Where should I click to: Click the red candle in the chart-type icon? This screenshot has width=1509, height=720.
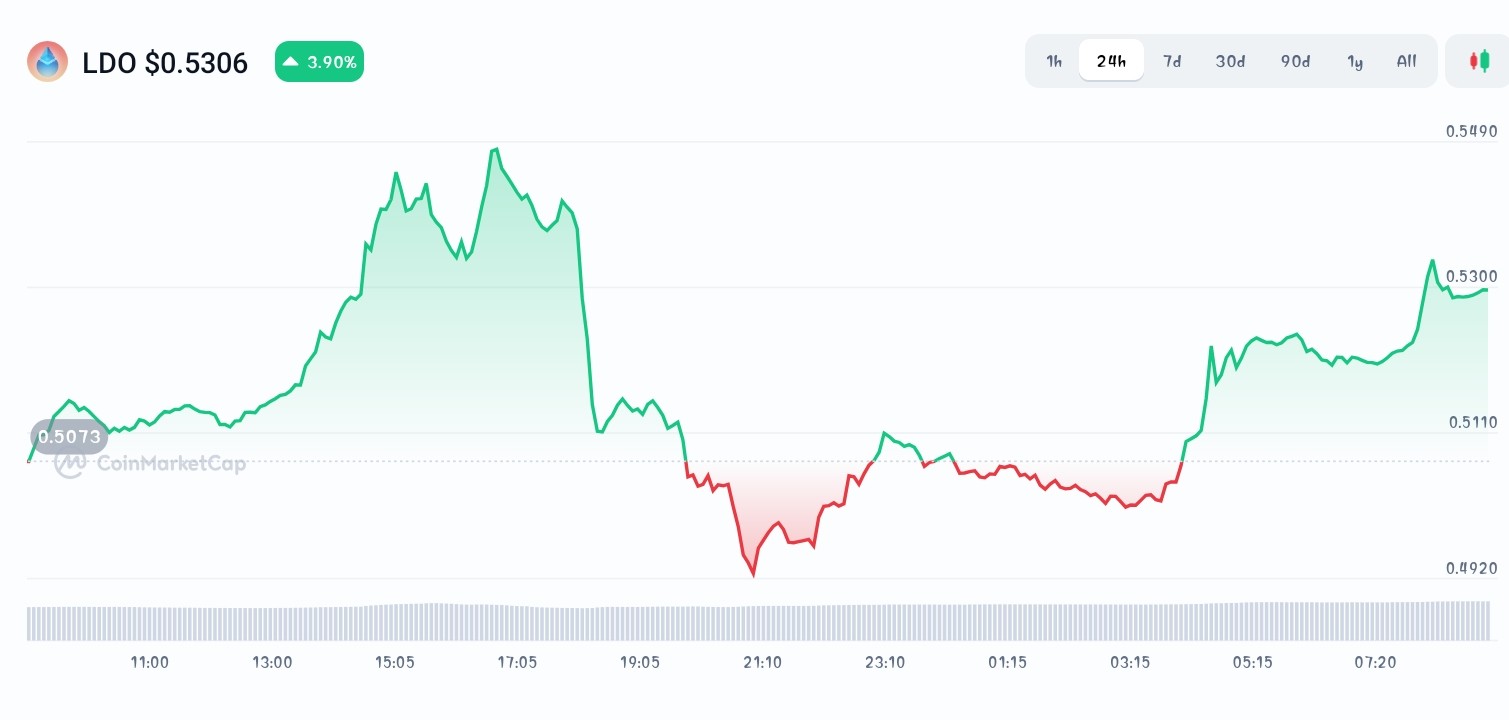tap(1473, 60)
